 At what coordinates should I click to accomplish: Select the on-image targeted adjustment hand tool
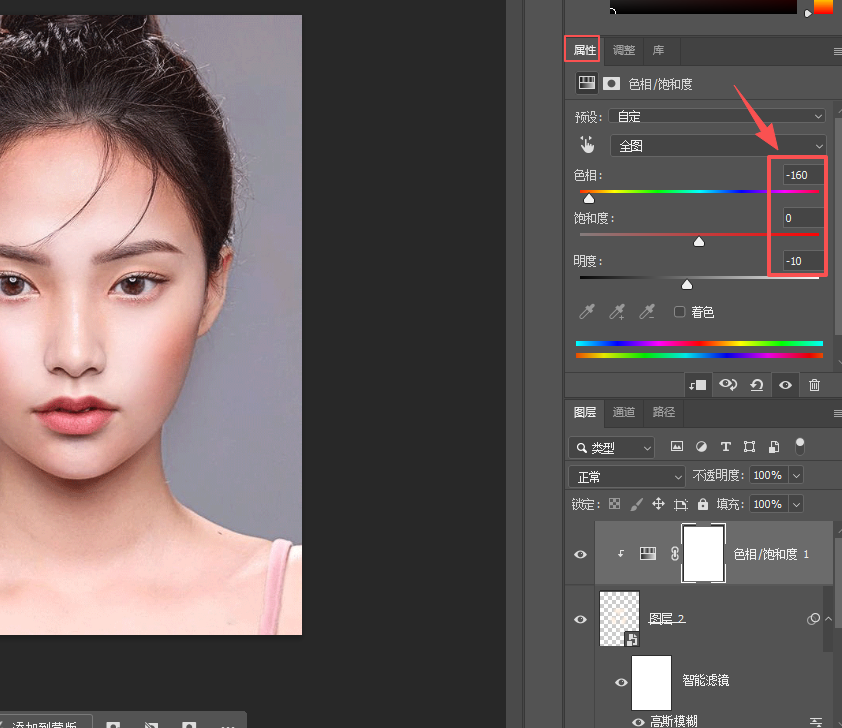pyautogui.click(x=587, y=144)
